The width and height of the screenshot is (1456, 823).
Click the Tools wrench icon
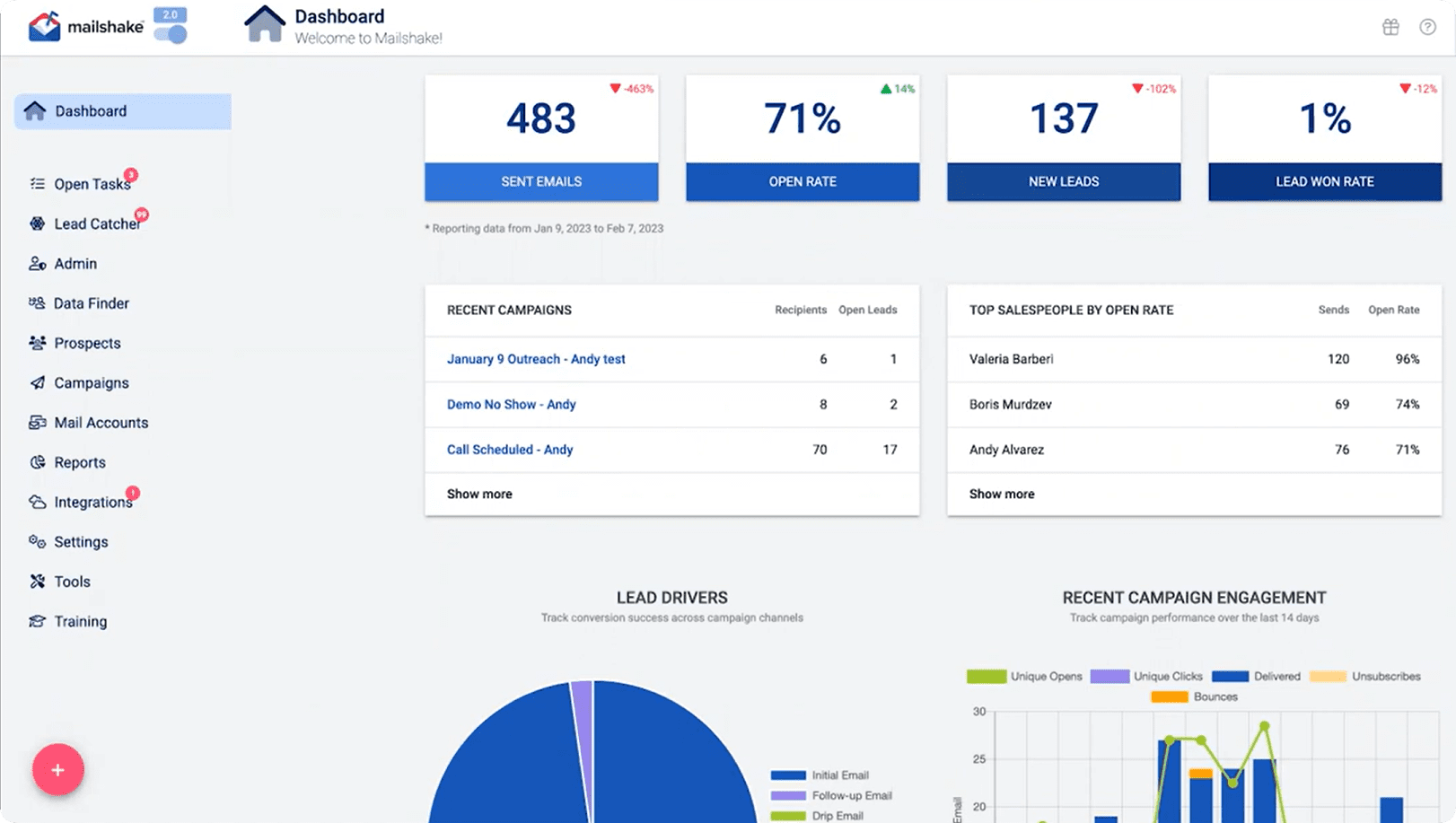[37, 582]
